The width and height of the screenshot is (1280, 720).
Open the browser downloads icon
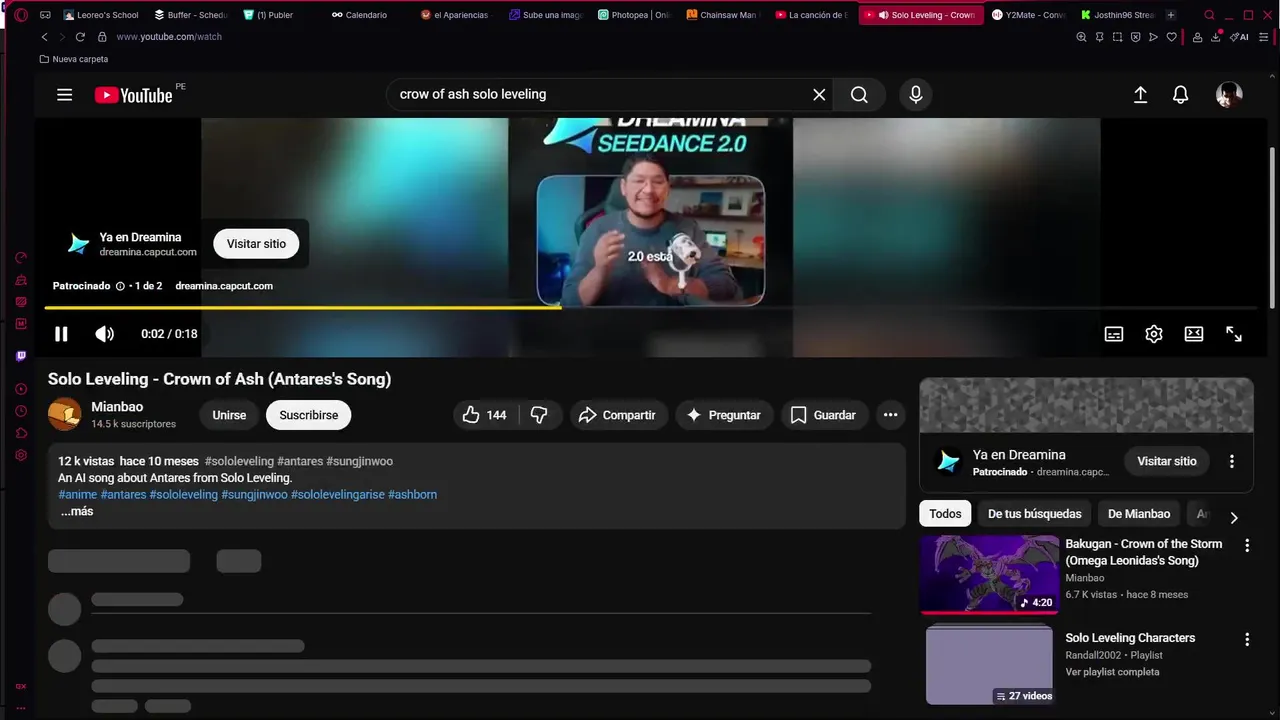[1215, 37]
